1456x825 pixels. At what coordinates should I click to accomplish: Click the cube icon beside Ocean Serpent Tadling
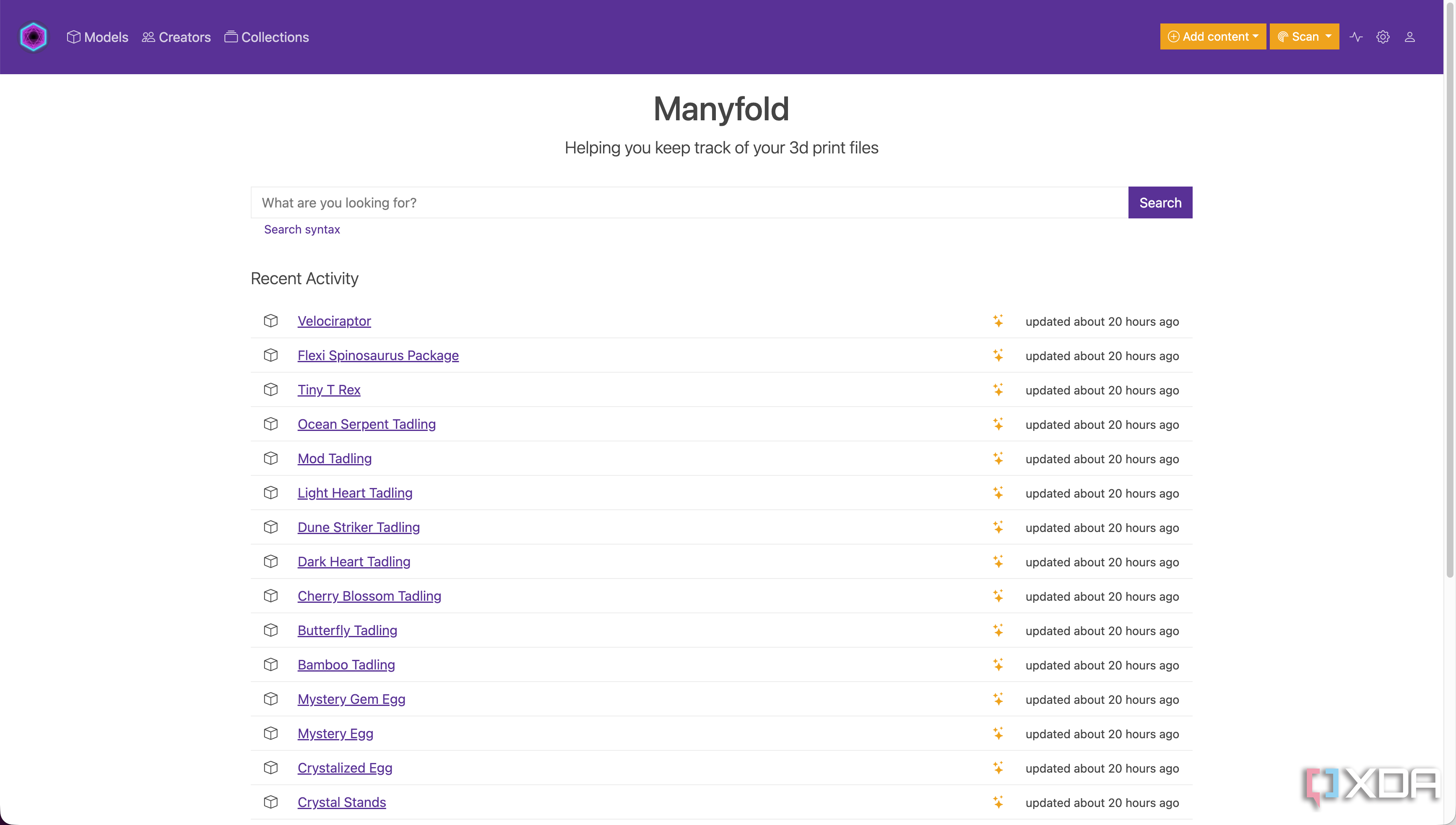click(271, 424)
